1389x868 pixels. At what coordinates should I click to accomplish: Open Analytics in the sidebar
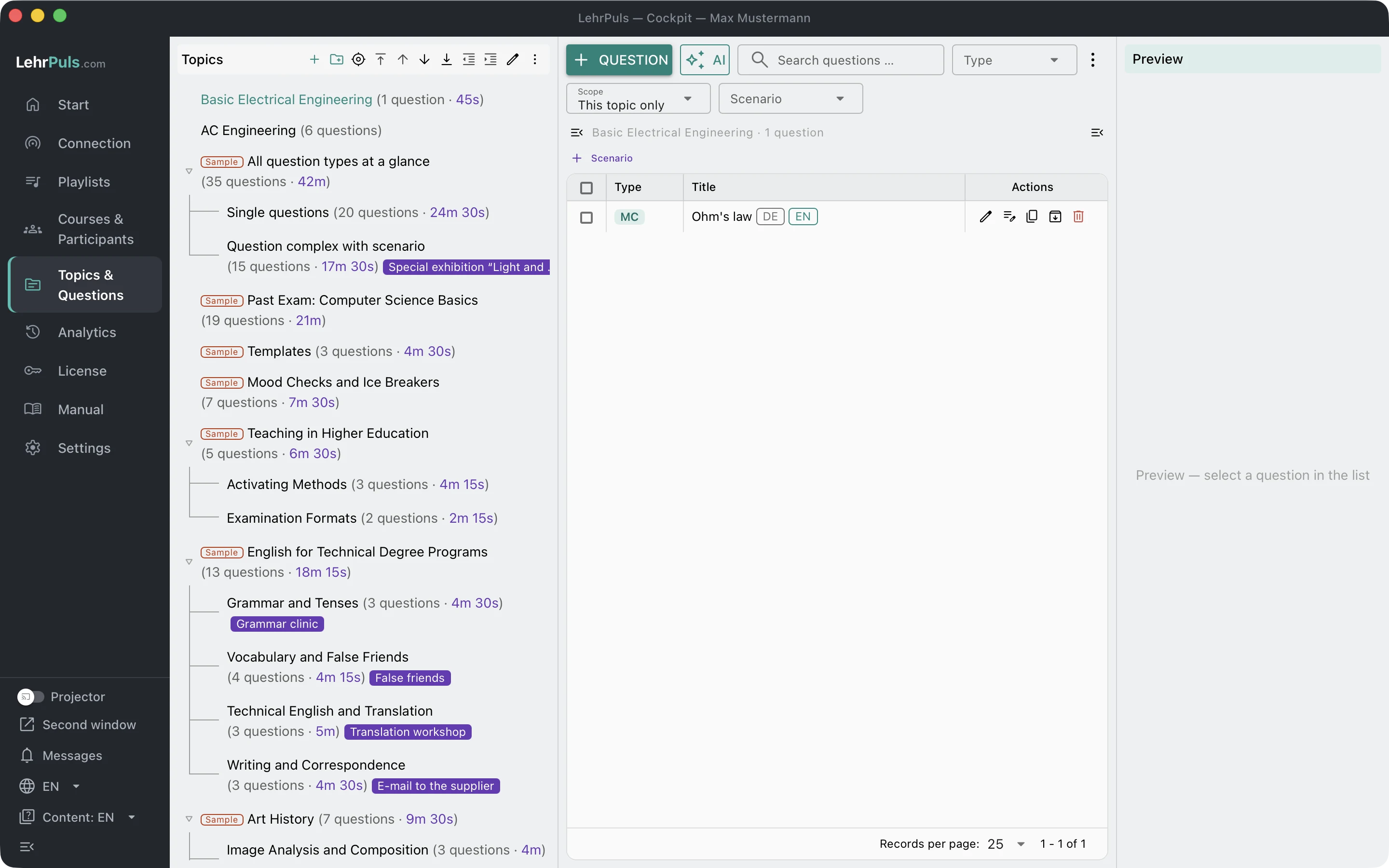pos(85,332)
